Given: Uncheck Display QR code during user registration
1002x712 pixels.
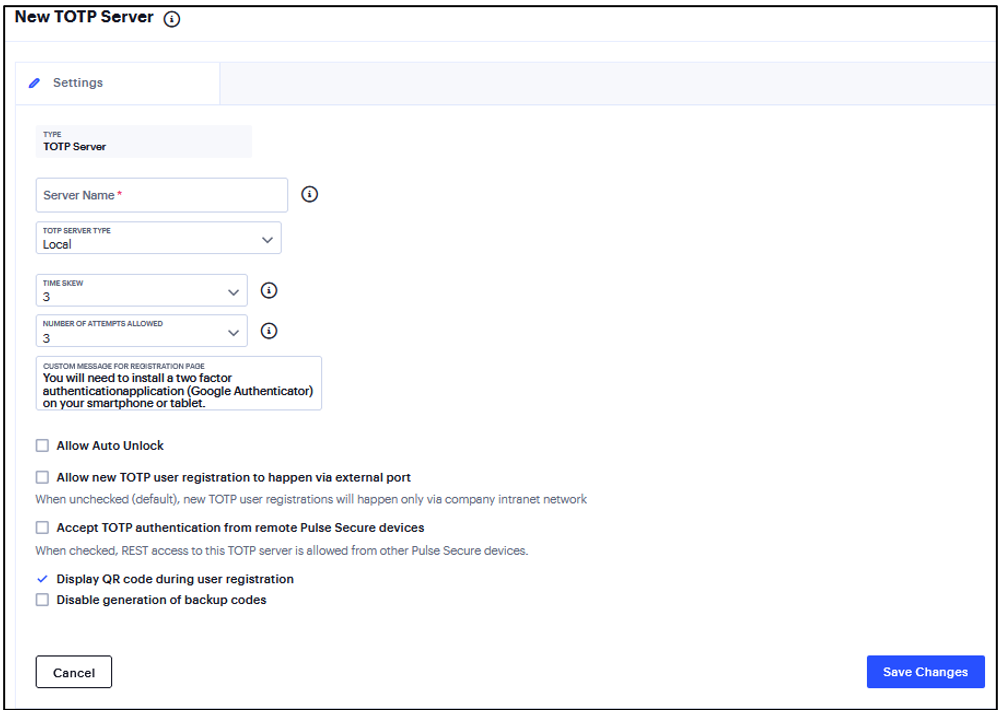Looking at the screenshot, I should pyautogui.click(x=41, y=578).
